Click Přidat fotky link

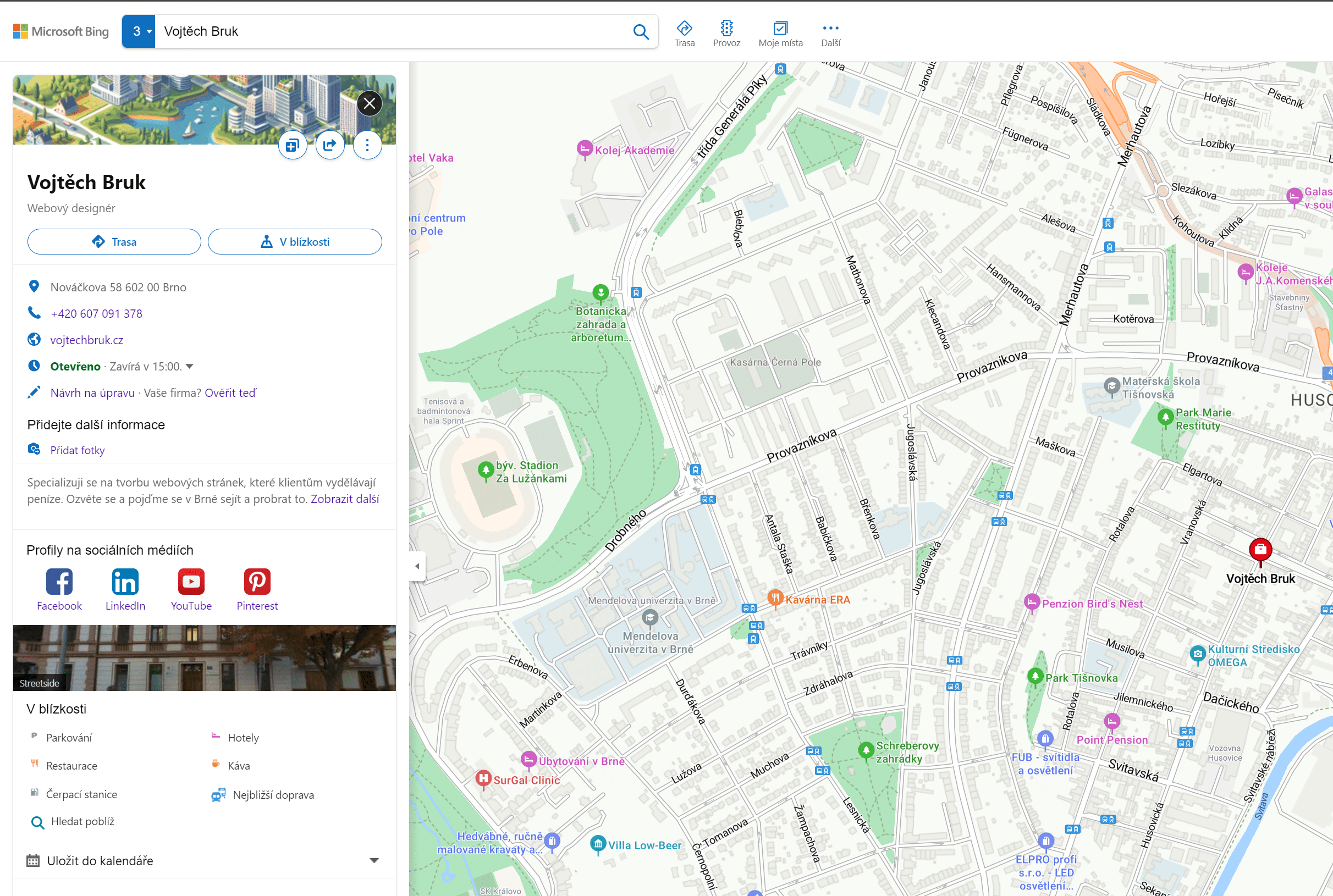[77, 450]
